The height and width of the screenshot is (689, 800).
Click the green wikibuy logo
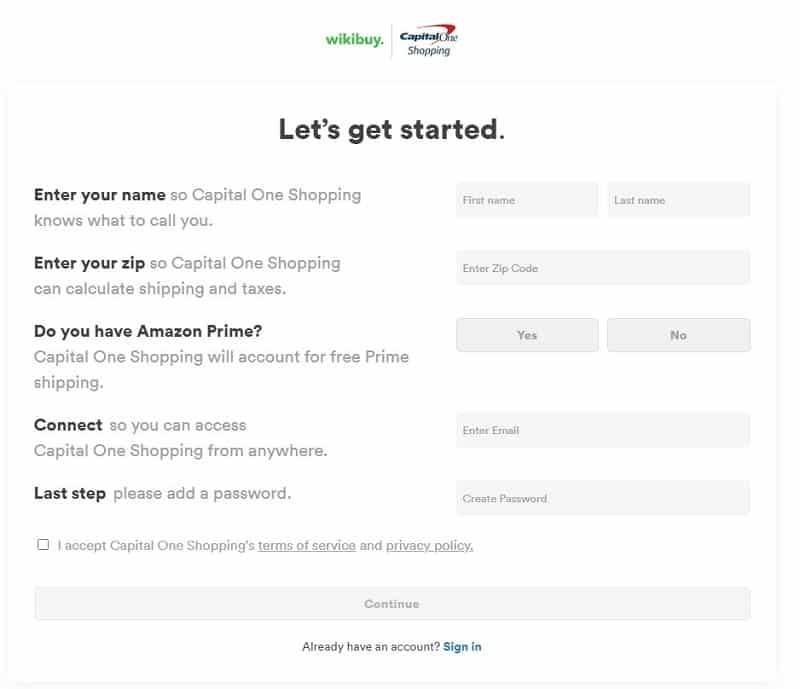(x=354, y=40)
